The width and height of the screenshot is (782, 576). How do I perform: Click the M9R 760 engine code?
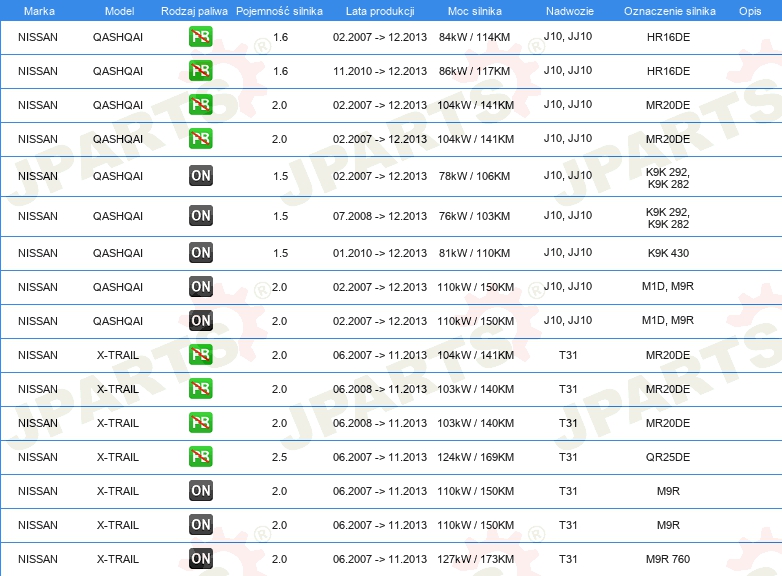[668, 559]
